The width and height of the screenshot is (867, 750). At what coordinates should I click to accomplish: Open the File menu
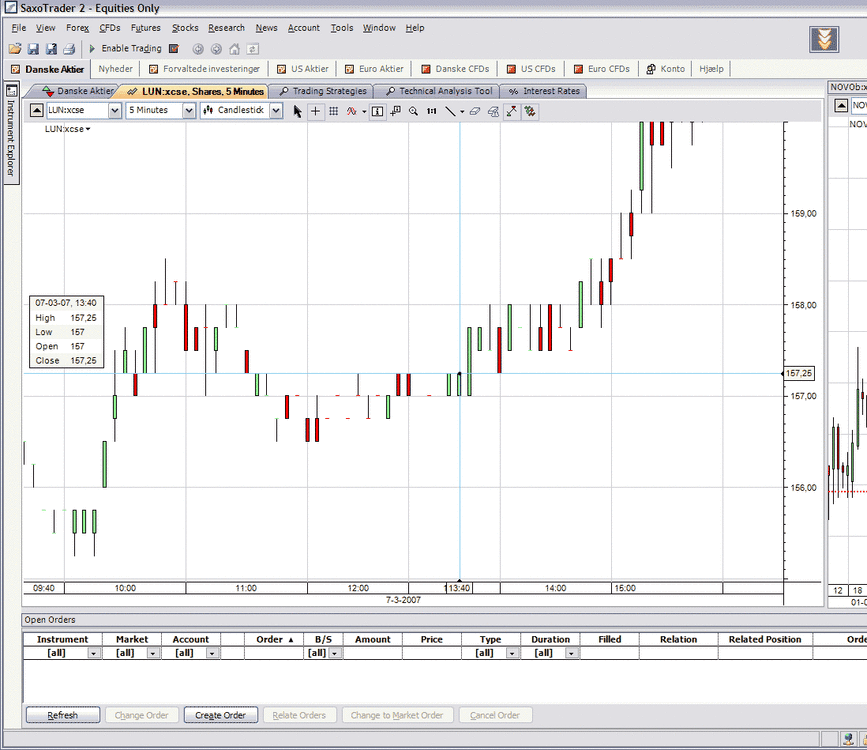pos(19,28)
